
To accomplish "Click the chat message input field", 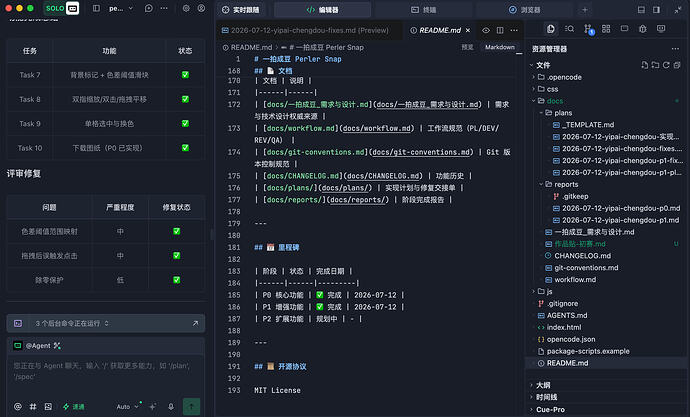I will click(x=106, y=371).
